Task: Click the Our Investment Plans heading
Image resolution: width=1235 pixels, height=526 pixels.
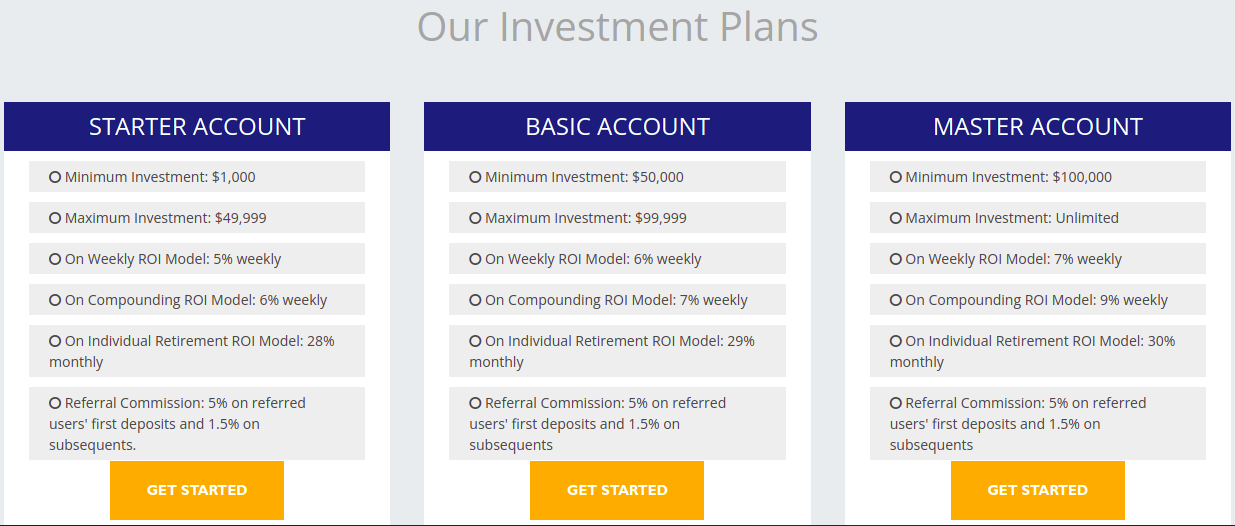Action: click(618, 27)
